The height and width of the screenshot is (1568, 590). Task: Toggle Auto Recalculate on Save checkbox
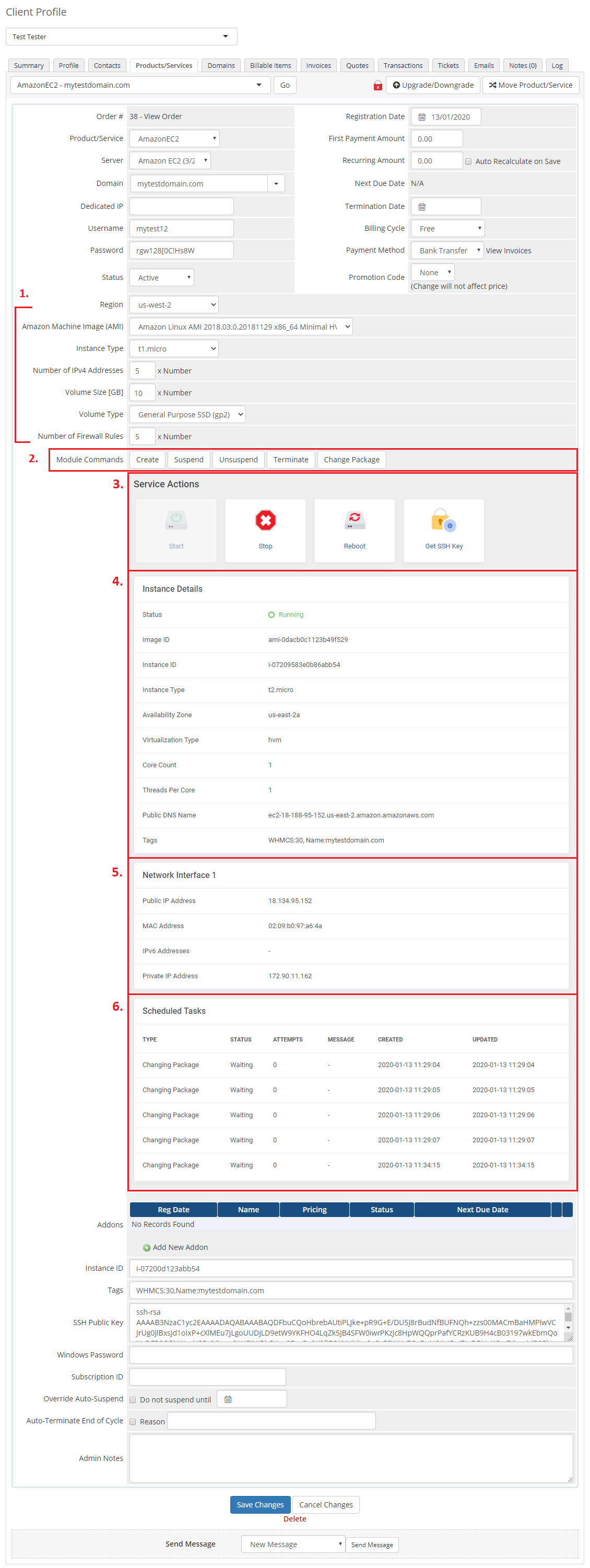click(468, 162)
